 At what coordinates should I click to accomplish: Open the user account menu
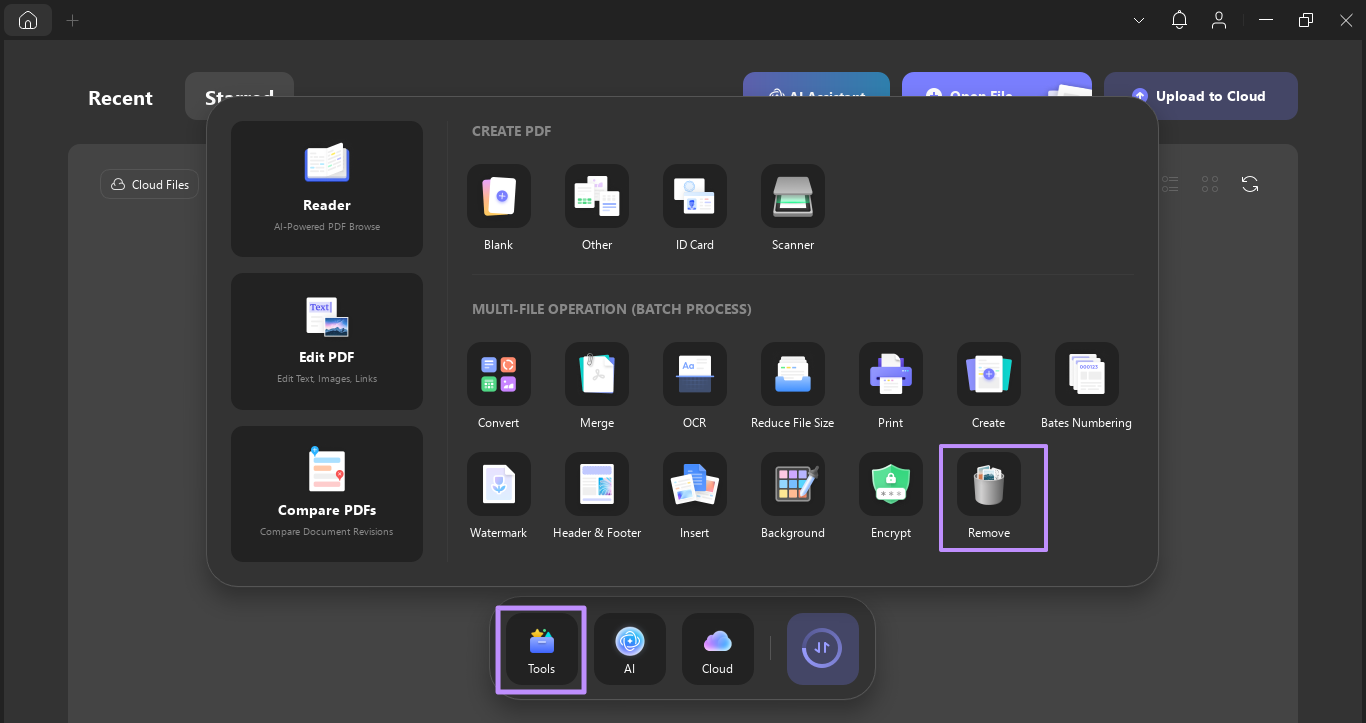tap(1219, 19)
